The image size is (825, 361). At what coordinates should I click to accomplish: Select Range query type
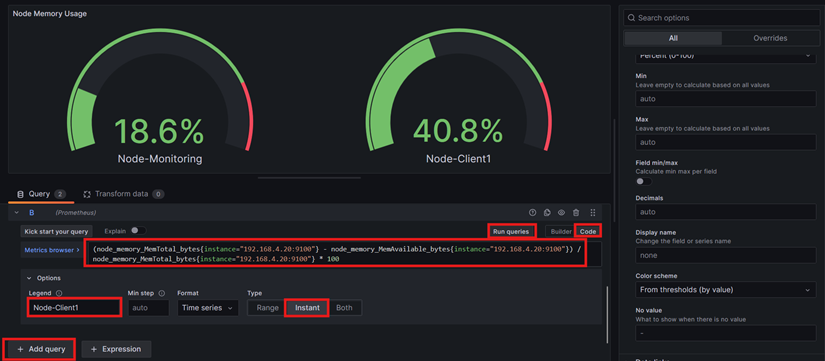[267, 308]
